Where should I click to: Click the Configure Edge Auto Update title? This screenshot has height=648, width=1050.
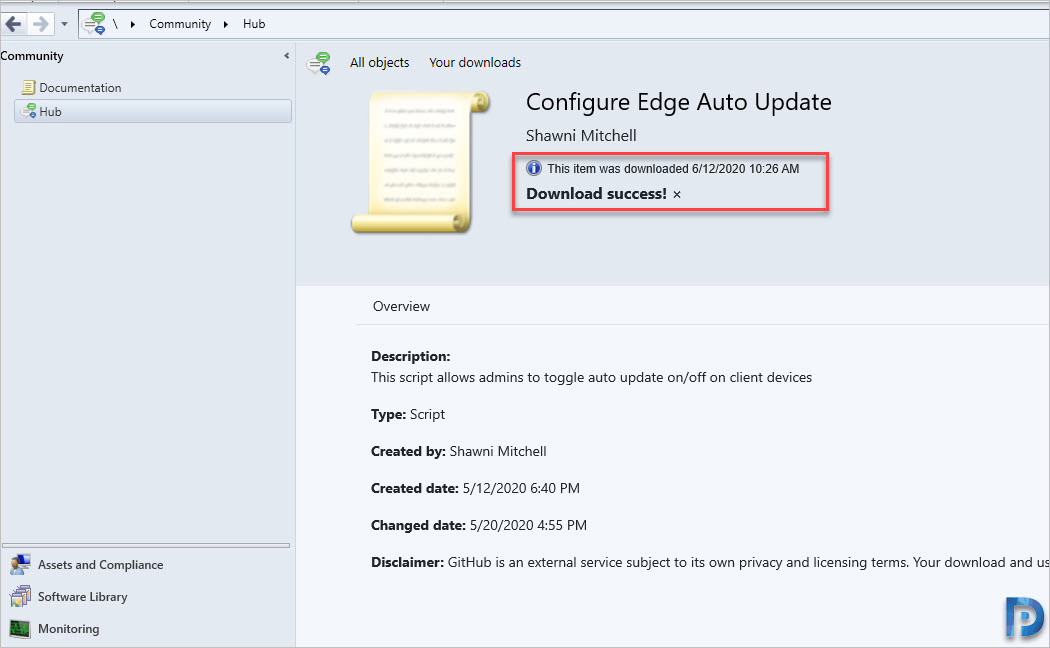coord(678,102)
